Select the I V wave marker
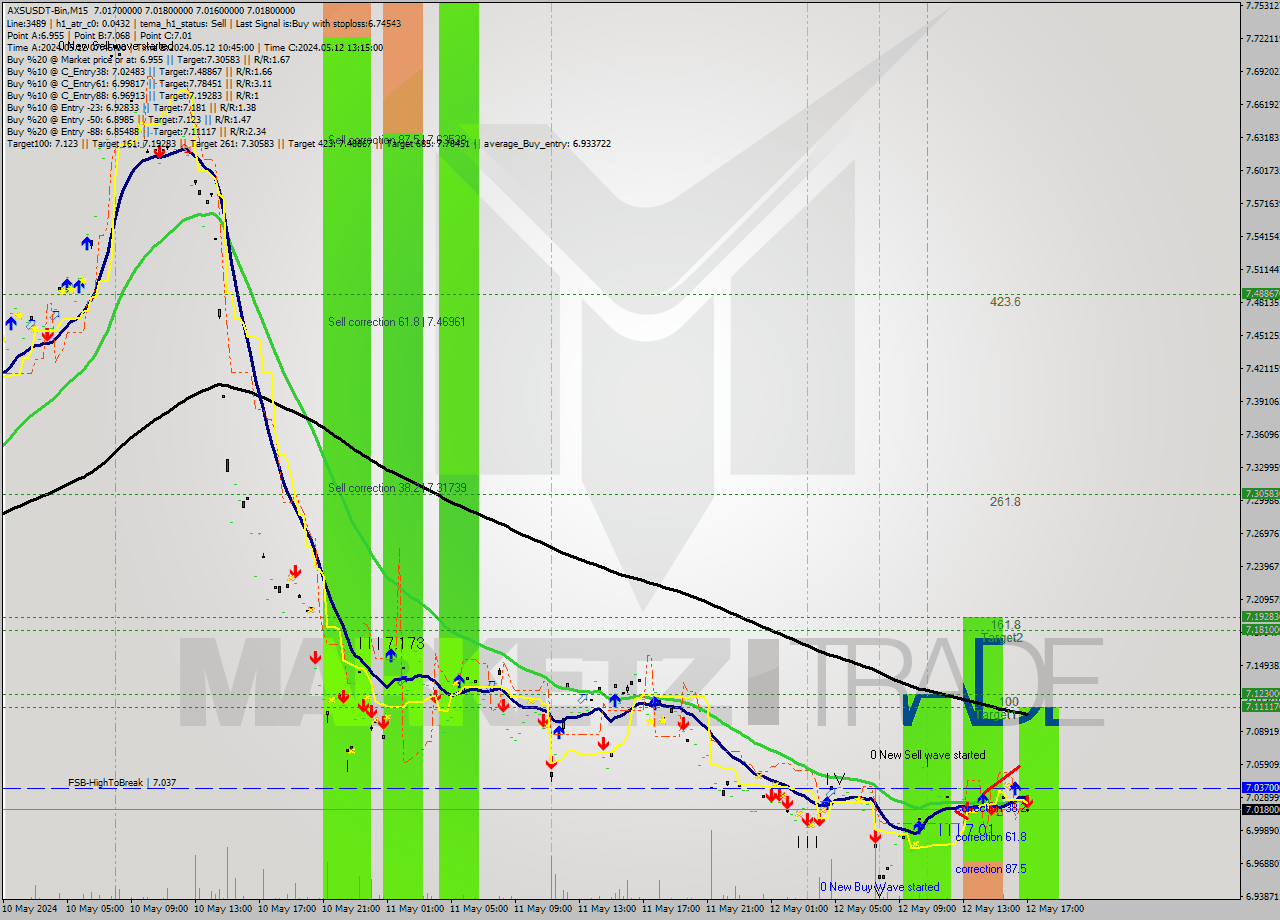 [x=835, y=779]
